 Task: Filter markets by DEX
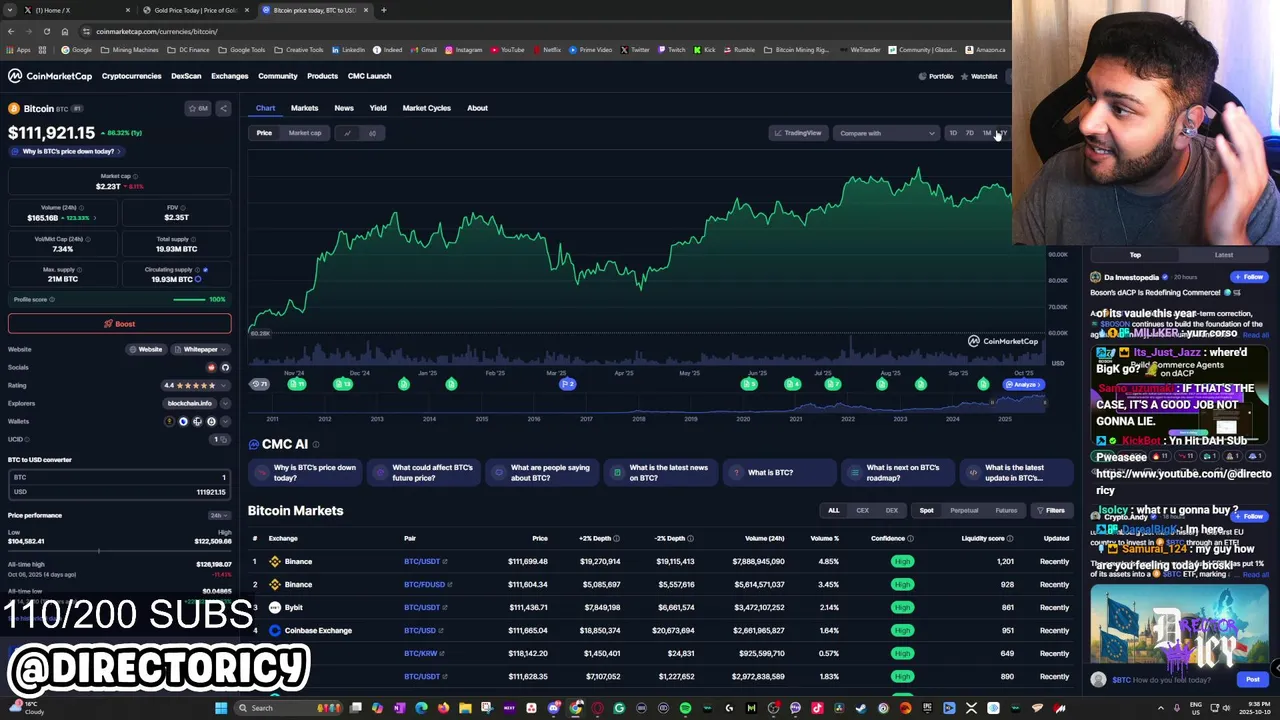point(891,511)
